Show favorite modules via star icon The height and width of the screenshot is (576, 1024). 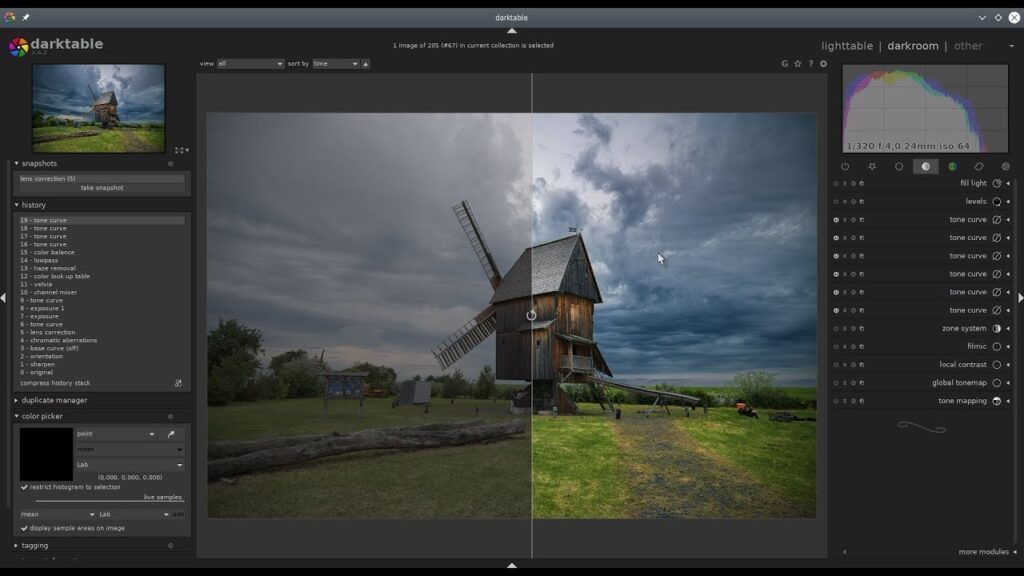pyautogui.click(x=872, y=167)
